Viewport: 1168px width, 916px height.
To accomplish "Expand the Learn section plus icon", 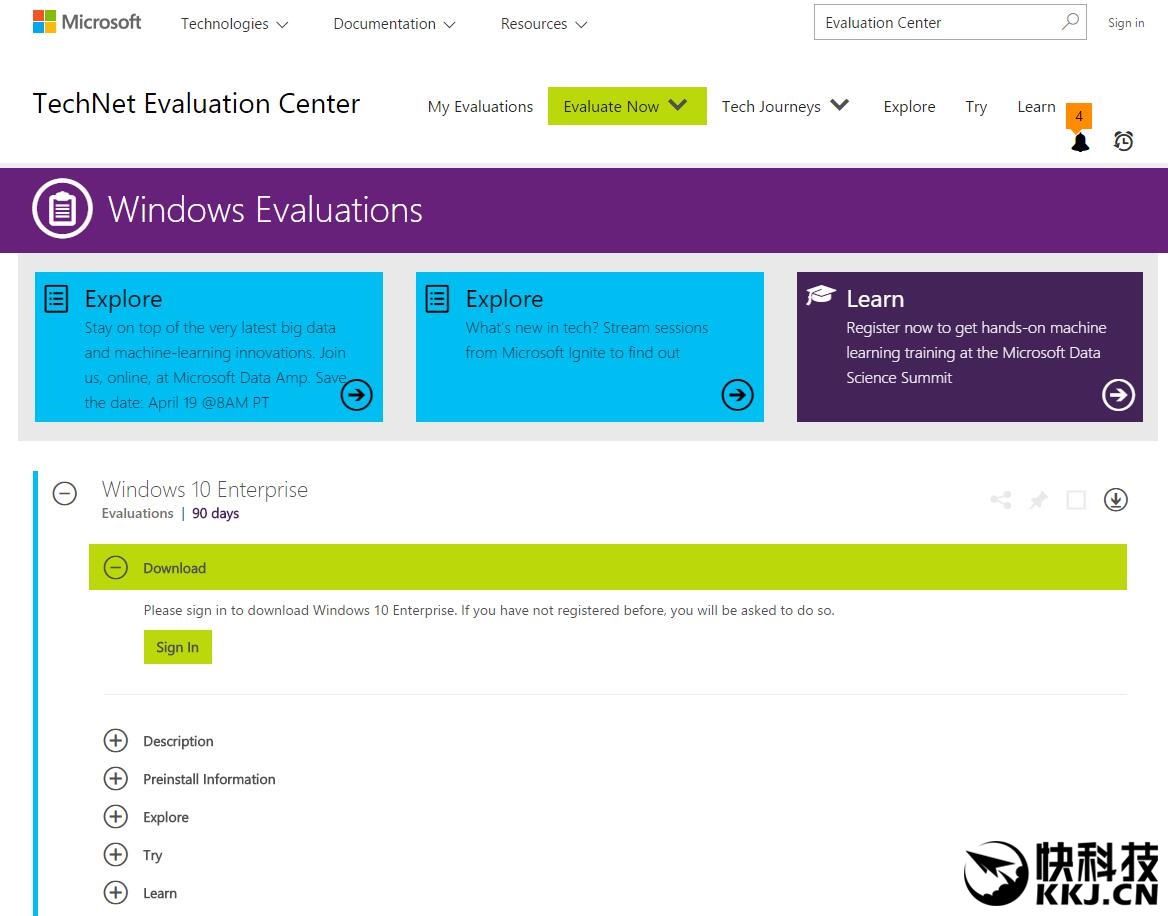I will pos(115,892).
